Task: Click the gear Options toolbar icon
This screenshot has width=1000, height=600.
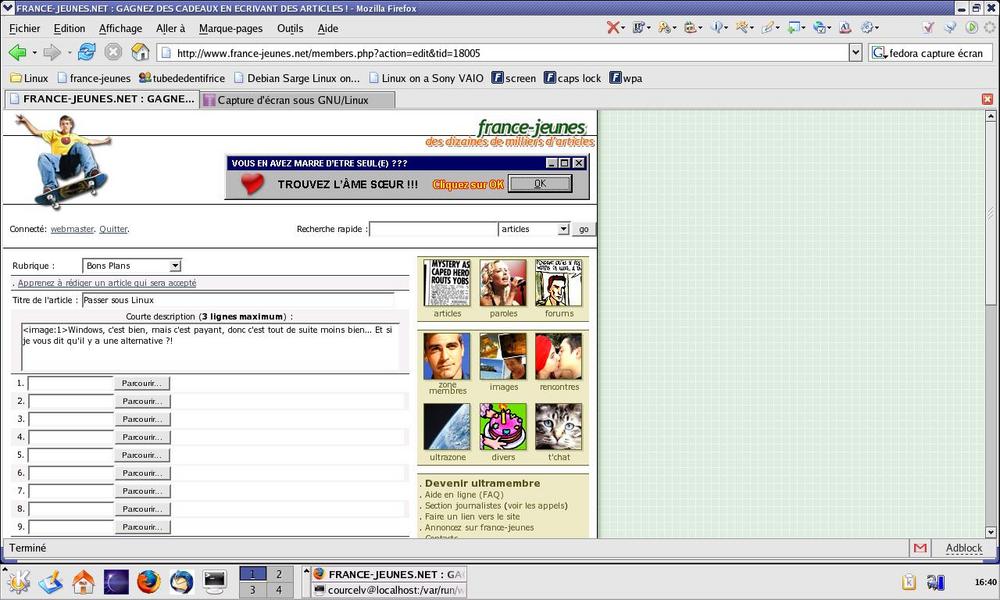Action: pos(867,27)
